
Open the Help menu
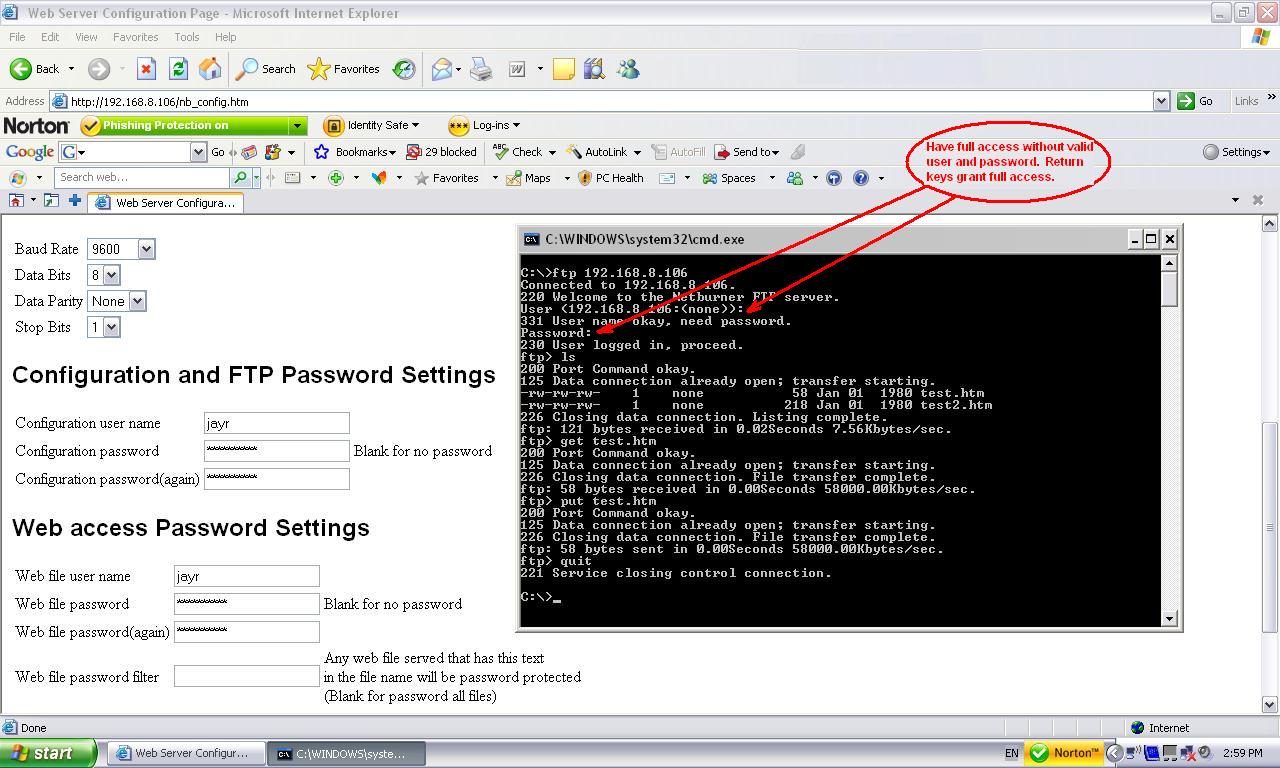(225, 37)
